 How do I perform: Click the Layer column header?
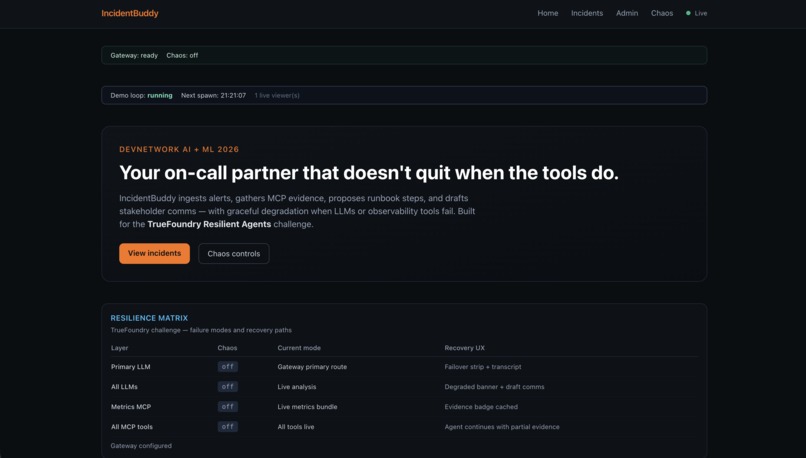pyautogui.click(x=119, y=348)
